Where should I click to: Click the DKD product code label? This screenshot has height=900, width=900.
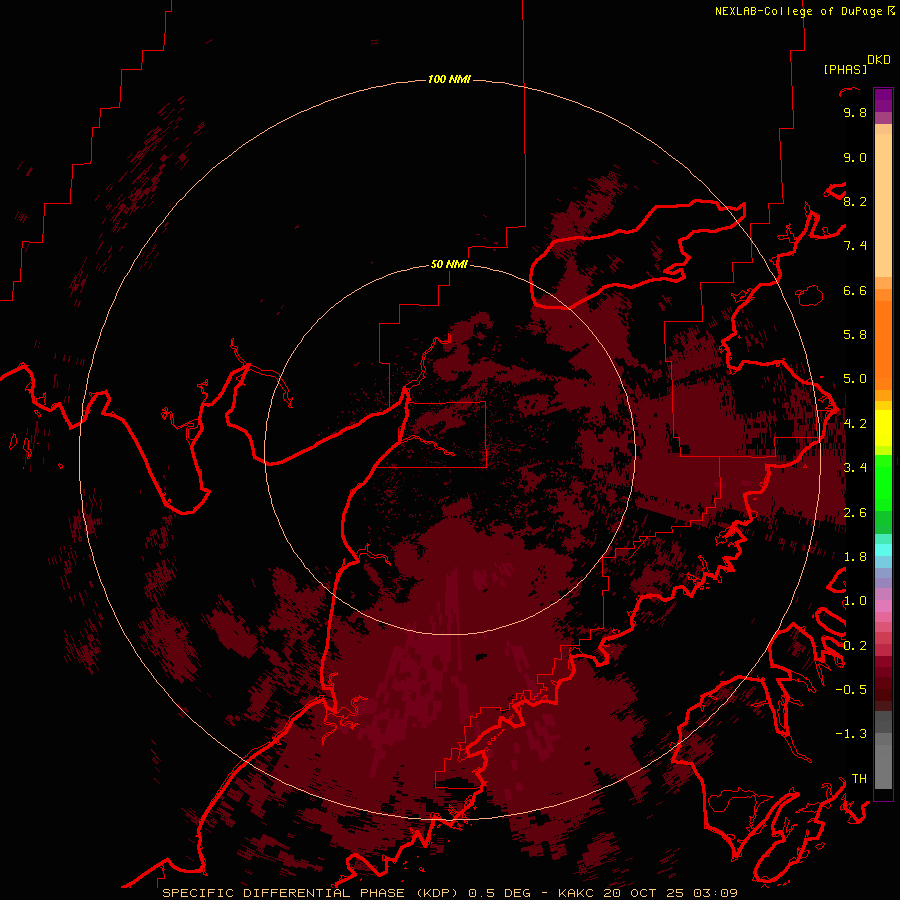(878, 60)
